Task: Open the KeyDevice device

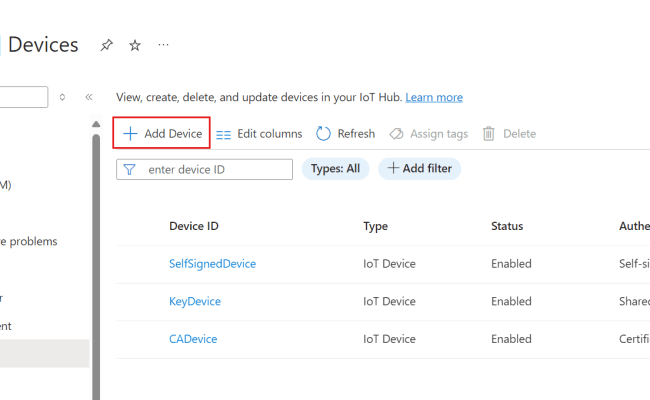Action: (x=195, y=301)
